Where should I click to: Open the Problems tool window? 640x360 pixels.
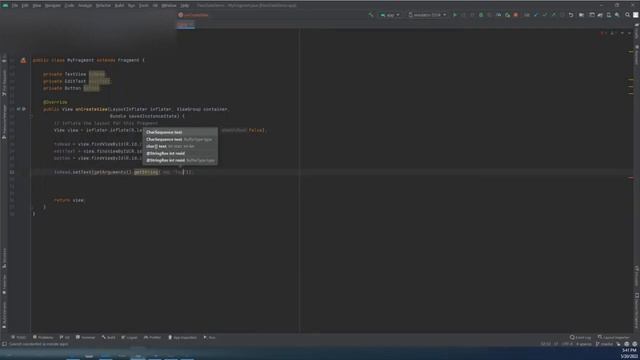point(43,338)
